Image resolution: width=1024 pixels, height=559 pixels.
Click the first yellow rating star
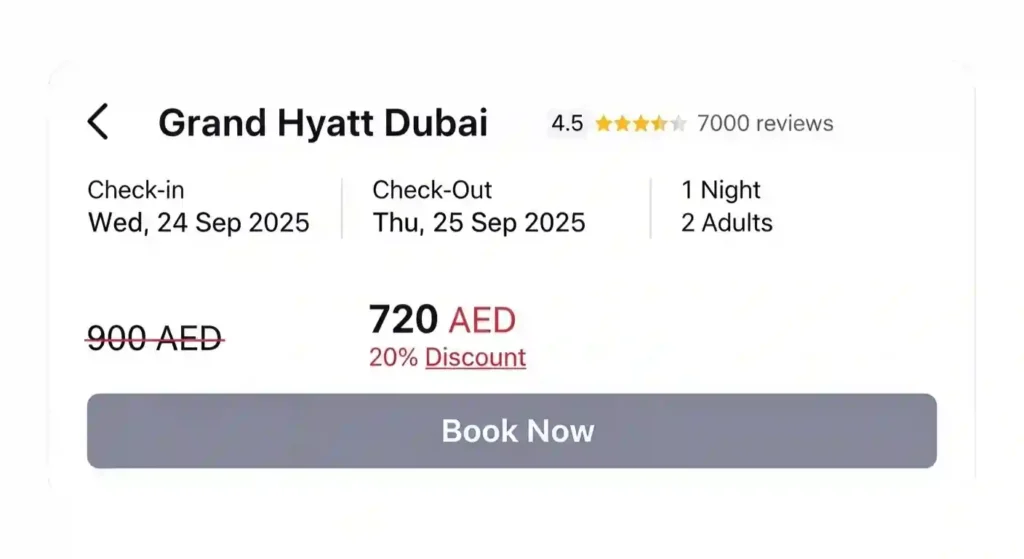(x=604, y=124)
